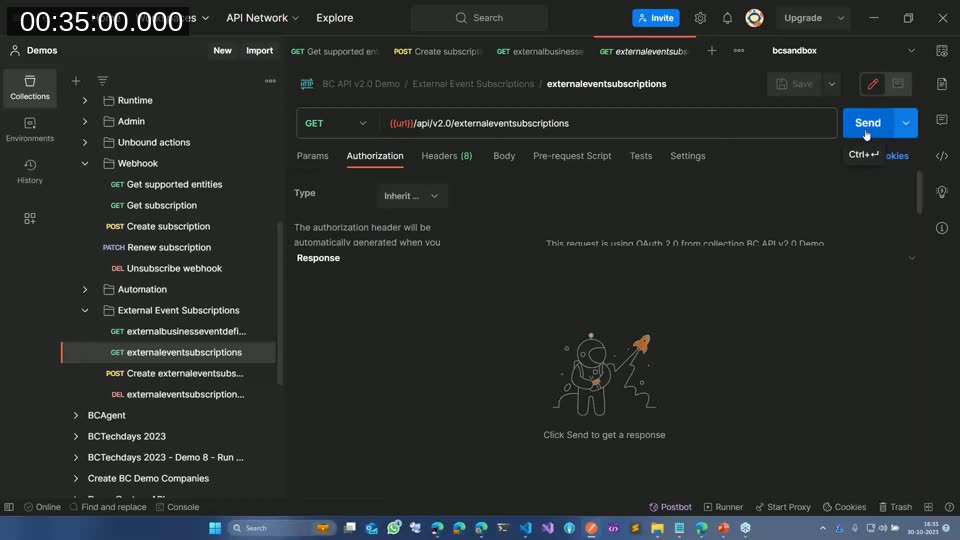This screenshot has width=960, height=540.
Task: Open the API Network menu
Action: tap(263, 18)
